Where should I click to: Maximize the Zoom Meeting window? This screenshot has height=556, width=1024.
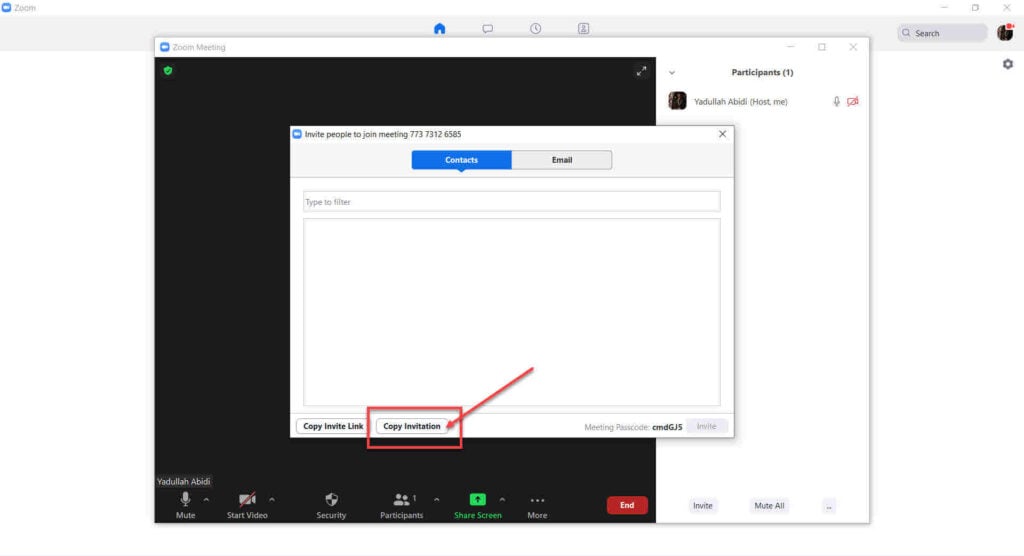[x=822, y=47]
